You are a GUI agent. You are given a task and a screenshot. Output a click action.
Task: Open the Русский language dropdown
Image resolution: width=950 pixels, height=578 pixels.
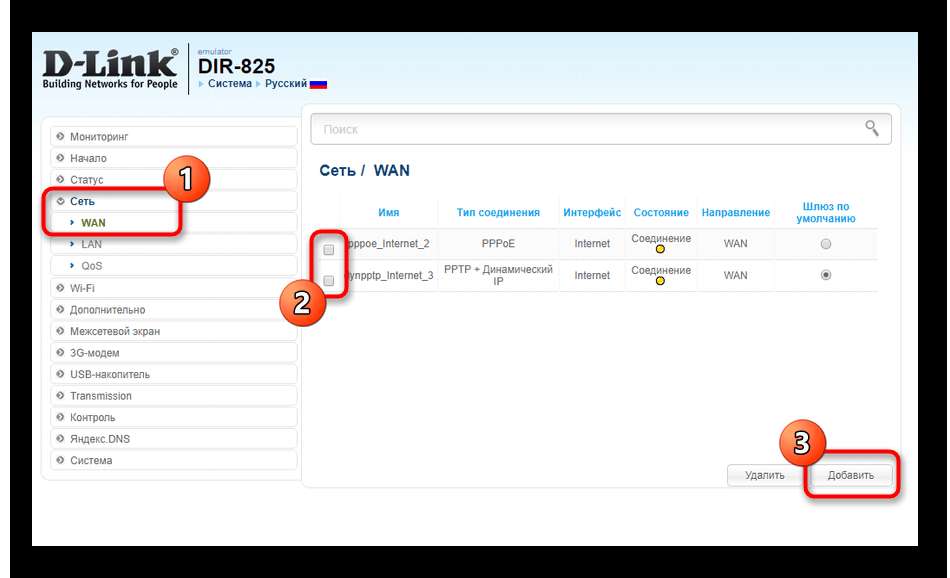pos(286,84)
